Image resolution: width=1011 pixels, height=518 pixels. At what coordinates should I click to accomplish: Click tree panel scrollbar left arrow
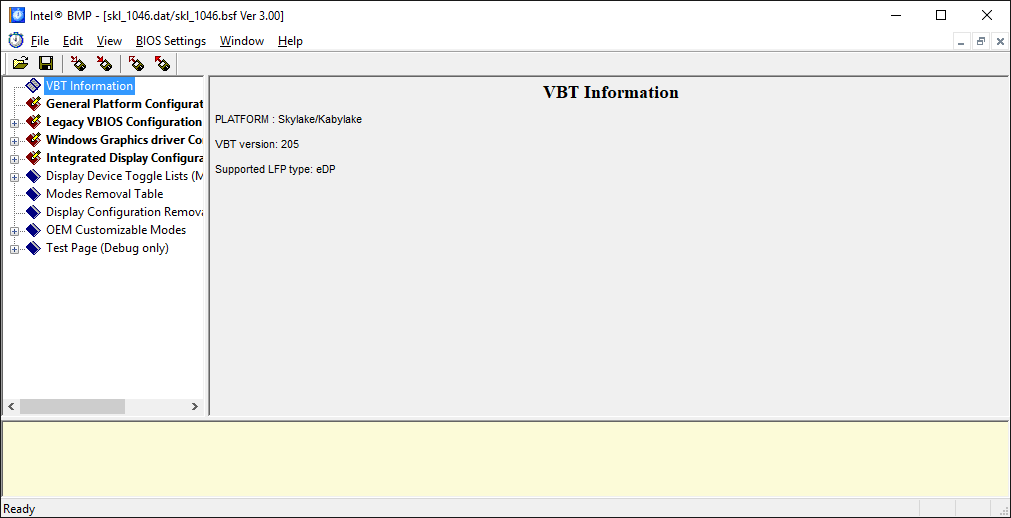tap(10, 406)
